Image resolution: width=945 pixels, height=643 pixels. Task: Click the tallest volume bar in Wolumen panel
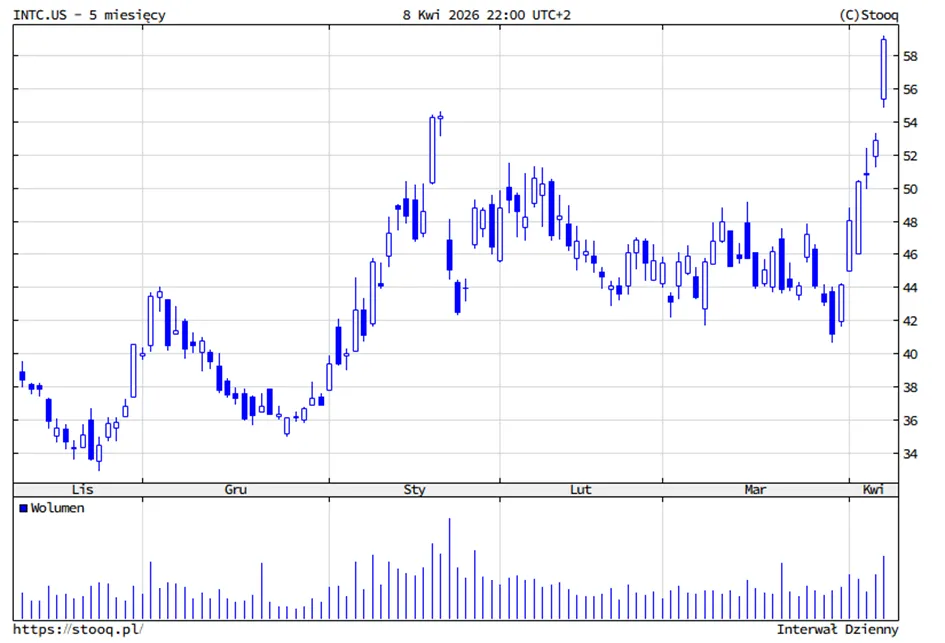click(449, 569)
